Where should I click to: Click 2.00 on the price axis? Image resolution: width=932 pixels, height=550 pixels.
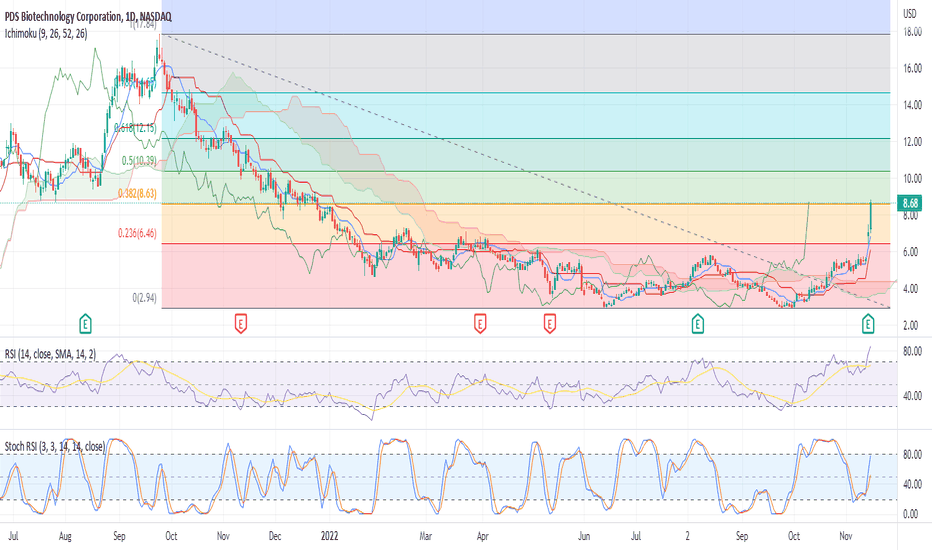(x=912, y=326)
